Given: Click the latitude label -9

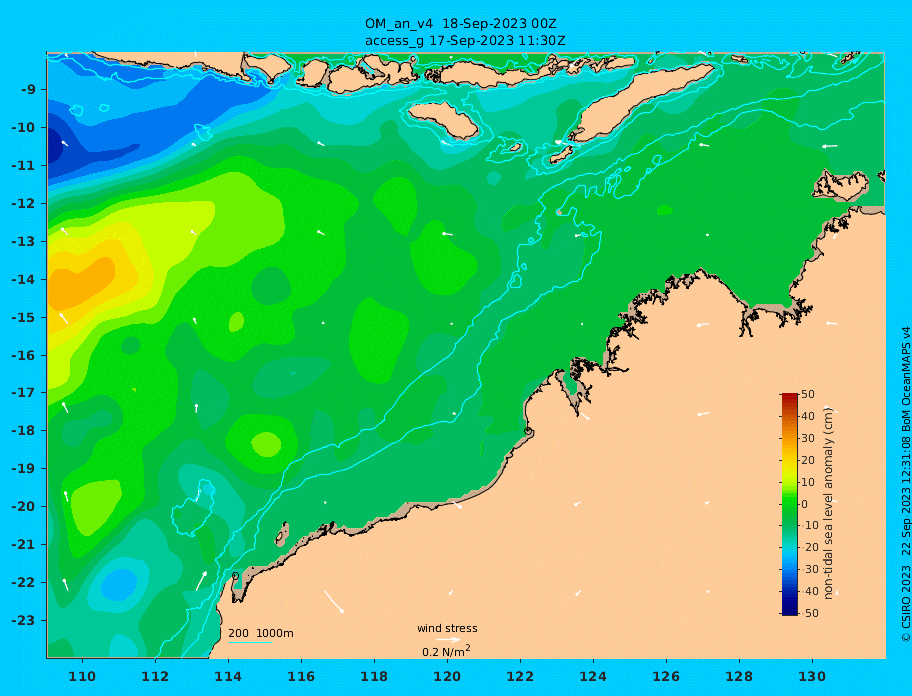Looking at the screenshot, I should tap(28, 90).
